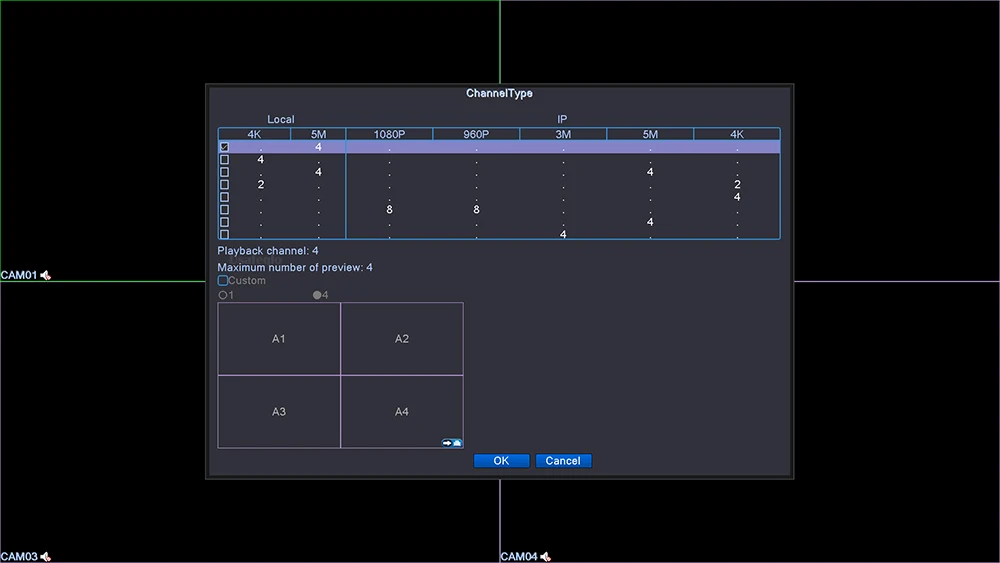The image size is (1000, 563).
Task: Select preview cell A2
Action: coord(402,339)
